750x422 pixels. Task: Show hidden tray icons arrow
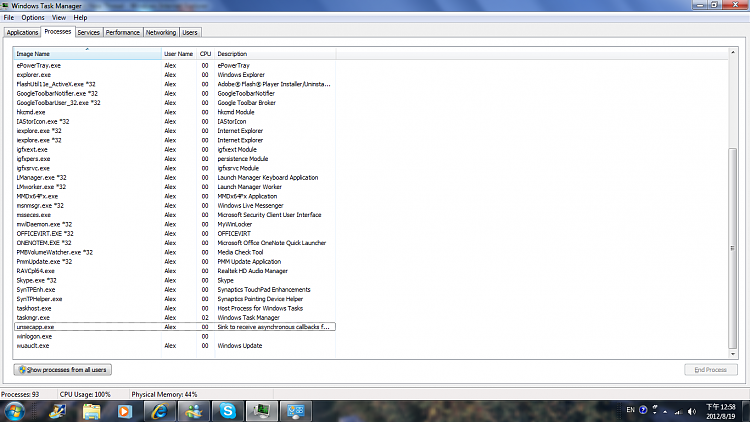[x=665, y=411]
